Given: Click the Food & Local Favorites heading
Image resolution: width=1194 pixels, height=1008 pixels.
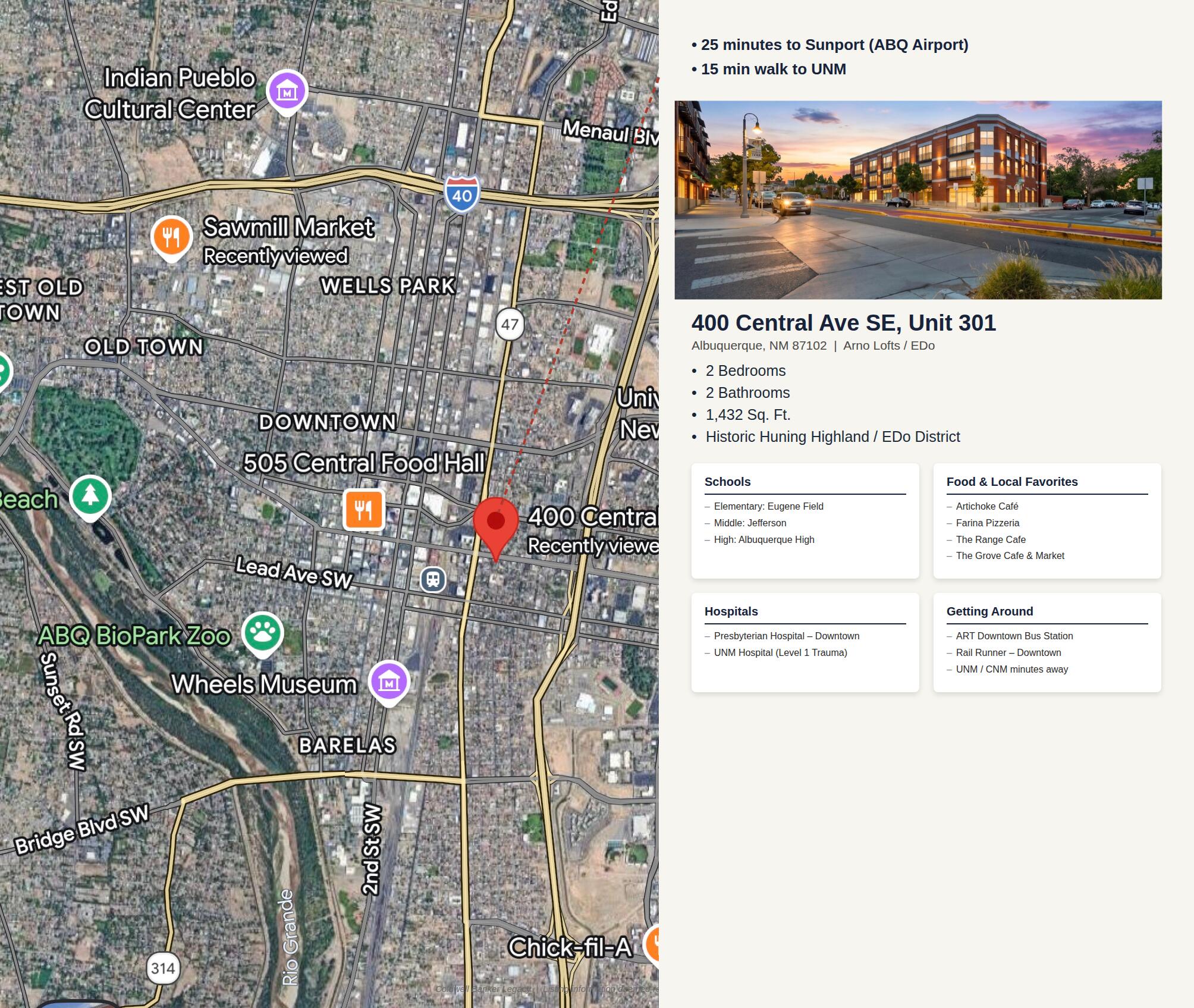Looking at the screenshot, I should click(1012, 482).
